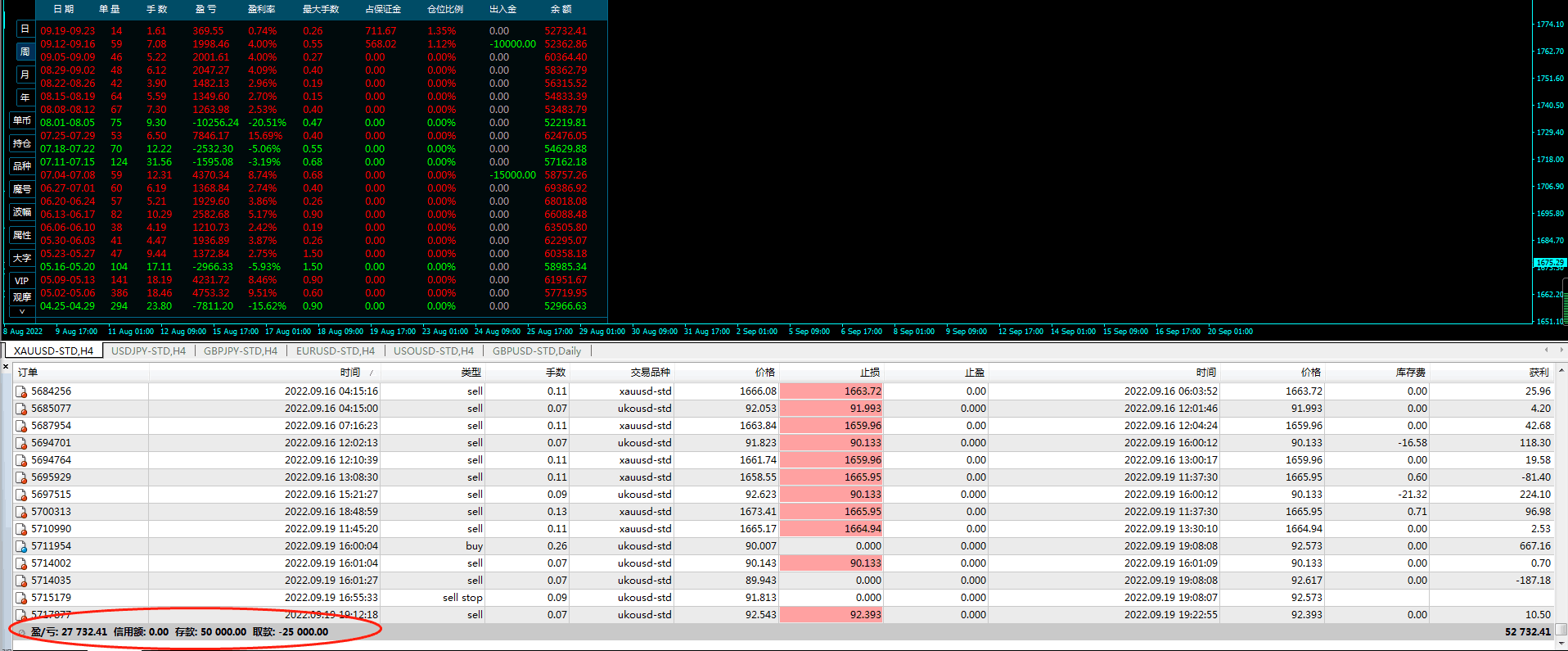Viewport: 1568px width, 651px height.
Task: Click the order list scrollbar thumb
Action: (1561, 631)
